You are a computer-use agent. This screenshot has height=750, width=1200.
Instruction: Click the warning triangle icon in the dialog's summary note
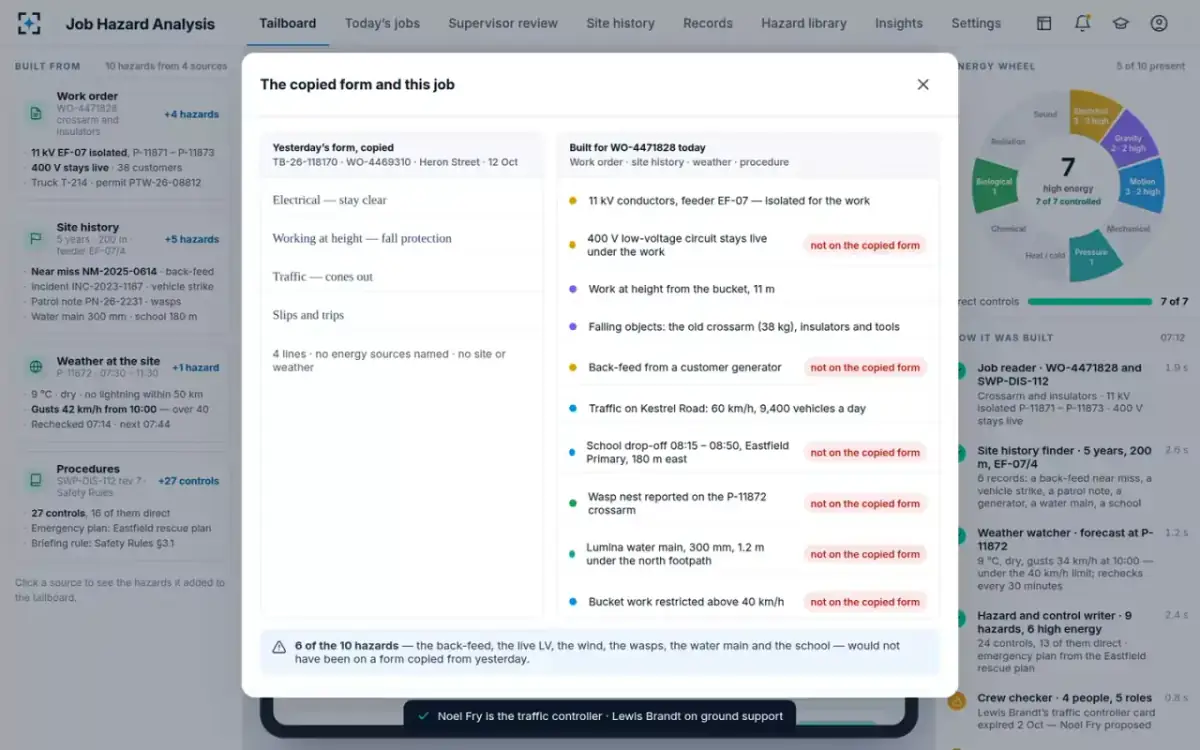click(x=279, y=647)
